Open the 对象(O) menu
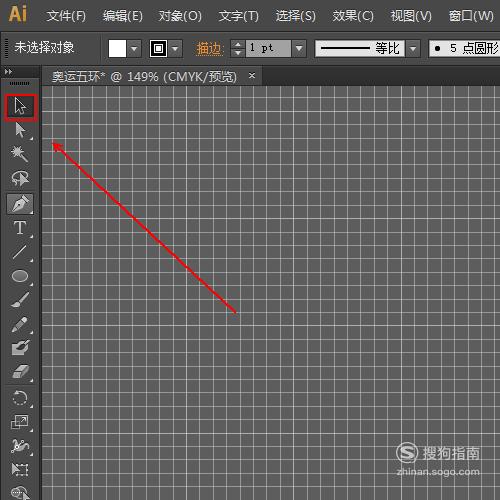 click(180, 16)
